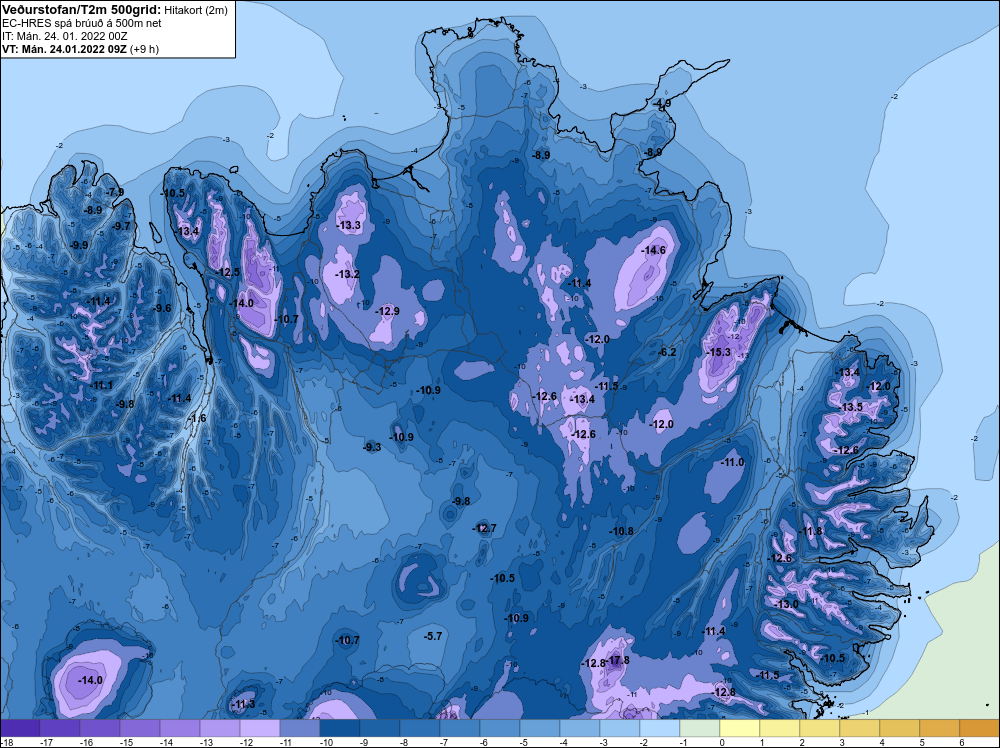1000x748 pixels.
Task: Select the -1.6 temperature label
Action: tap(198, 418)
